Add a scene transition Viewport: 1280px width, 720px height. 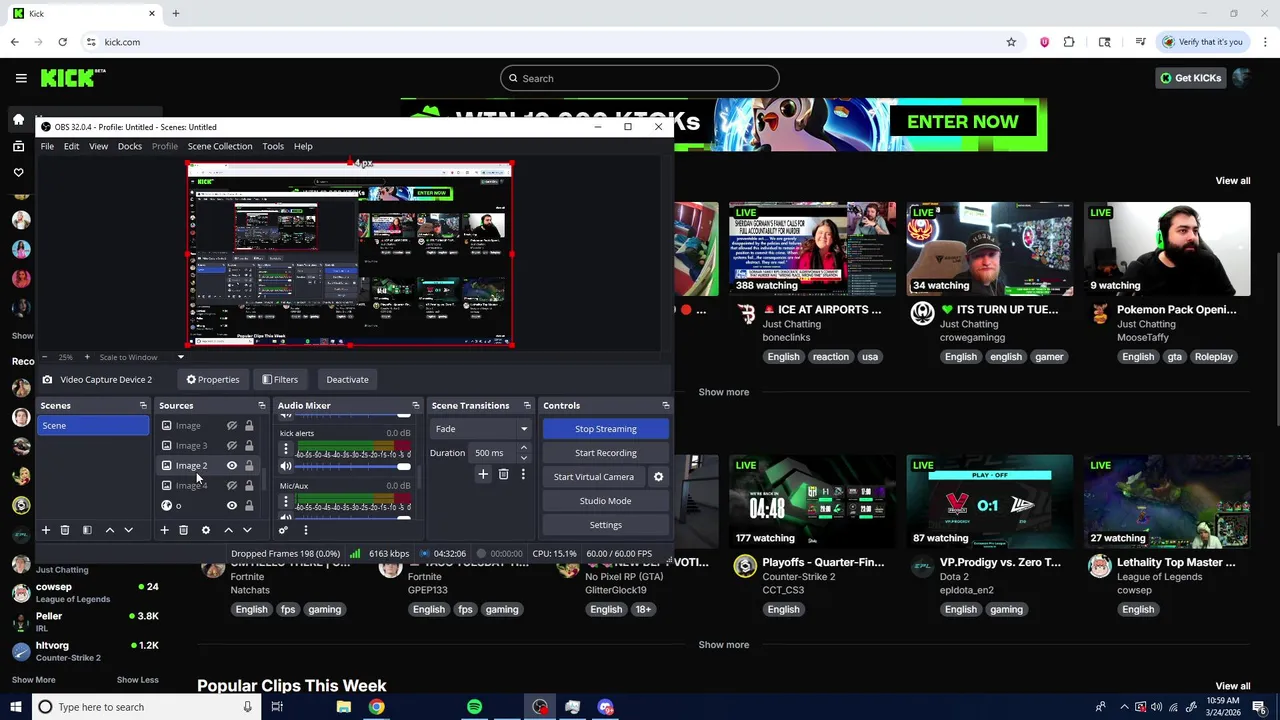click(x=483, y=474)
